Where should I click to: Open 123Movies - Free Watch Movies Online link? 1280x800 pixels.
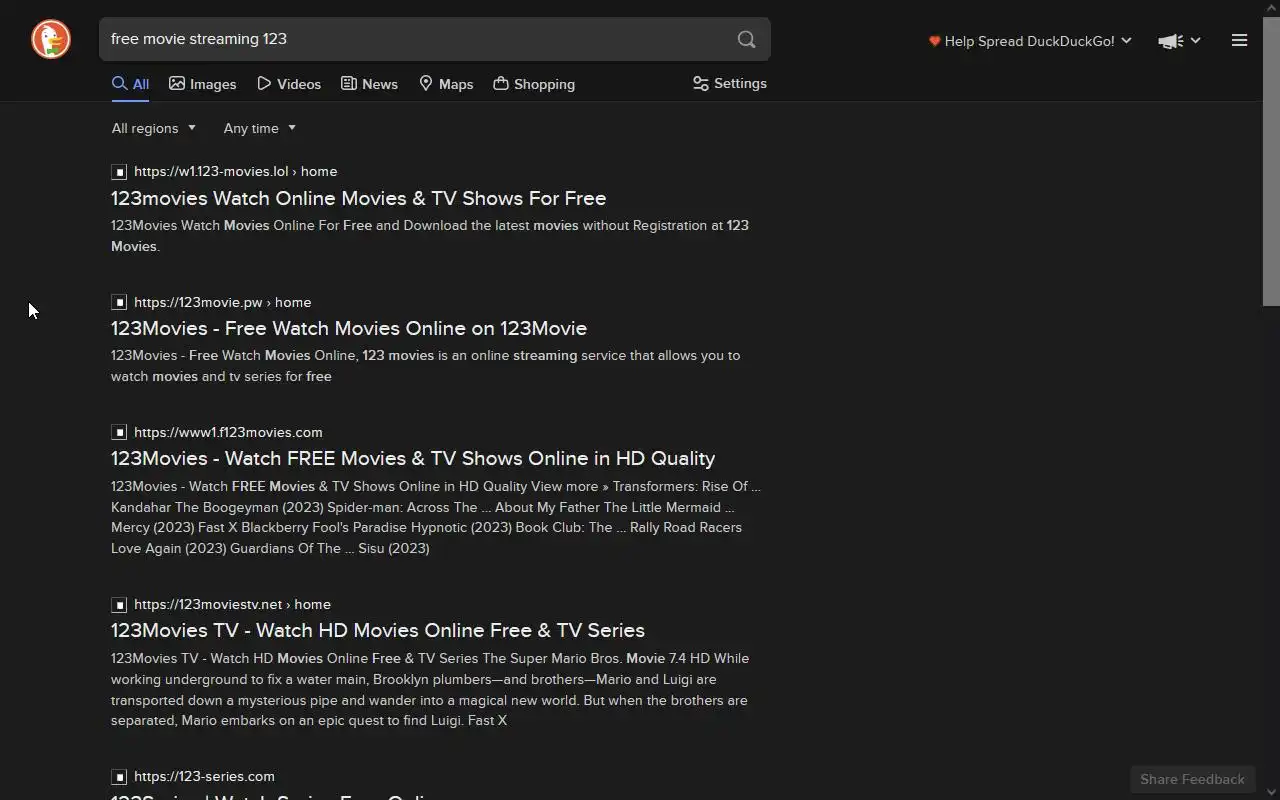tap(349, 328)
